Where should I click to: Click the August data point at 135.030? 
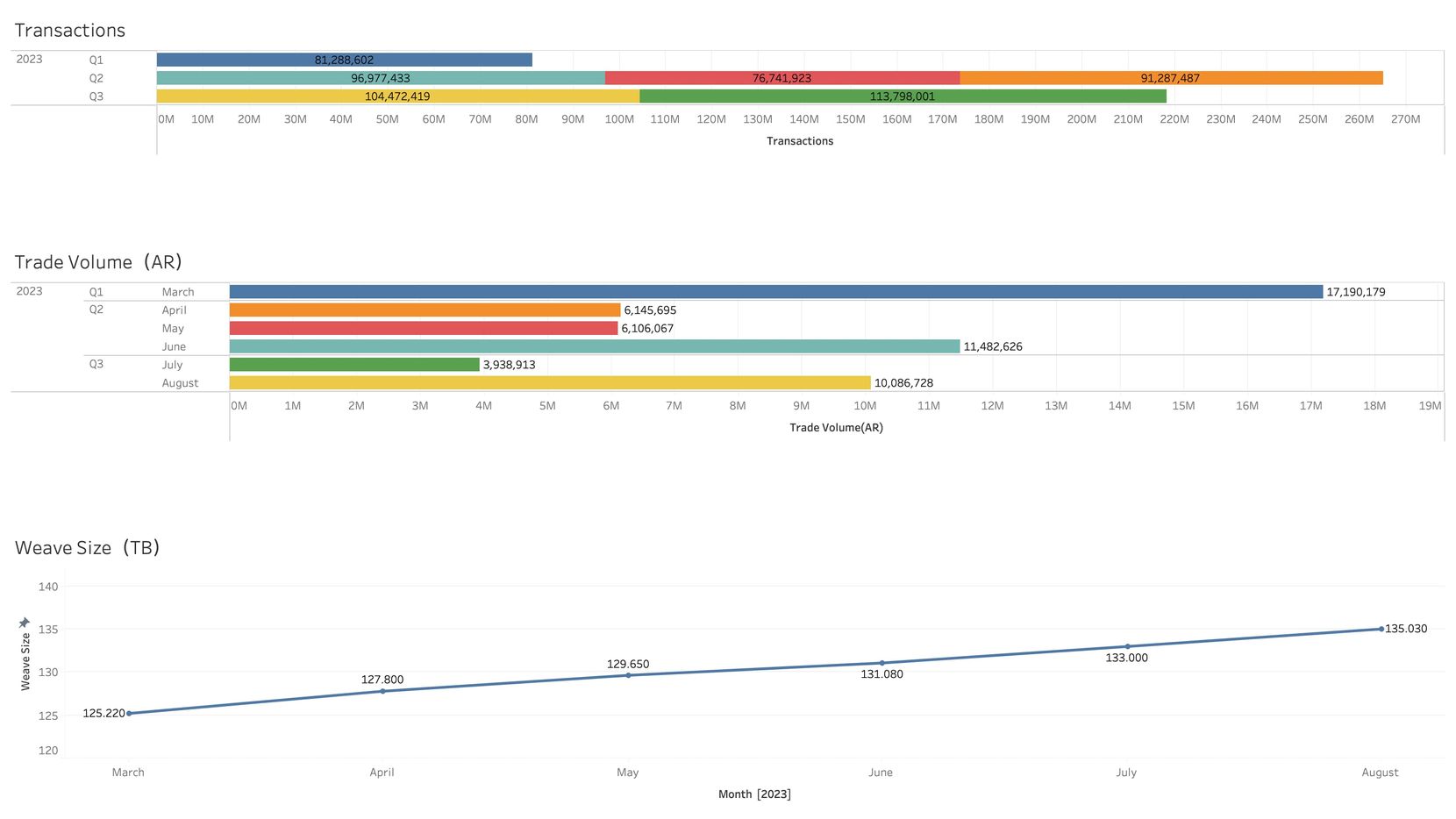pos(1381,629)
